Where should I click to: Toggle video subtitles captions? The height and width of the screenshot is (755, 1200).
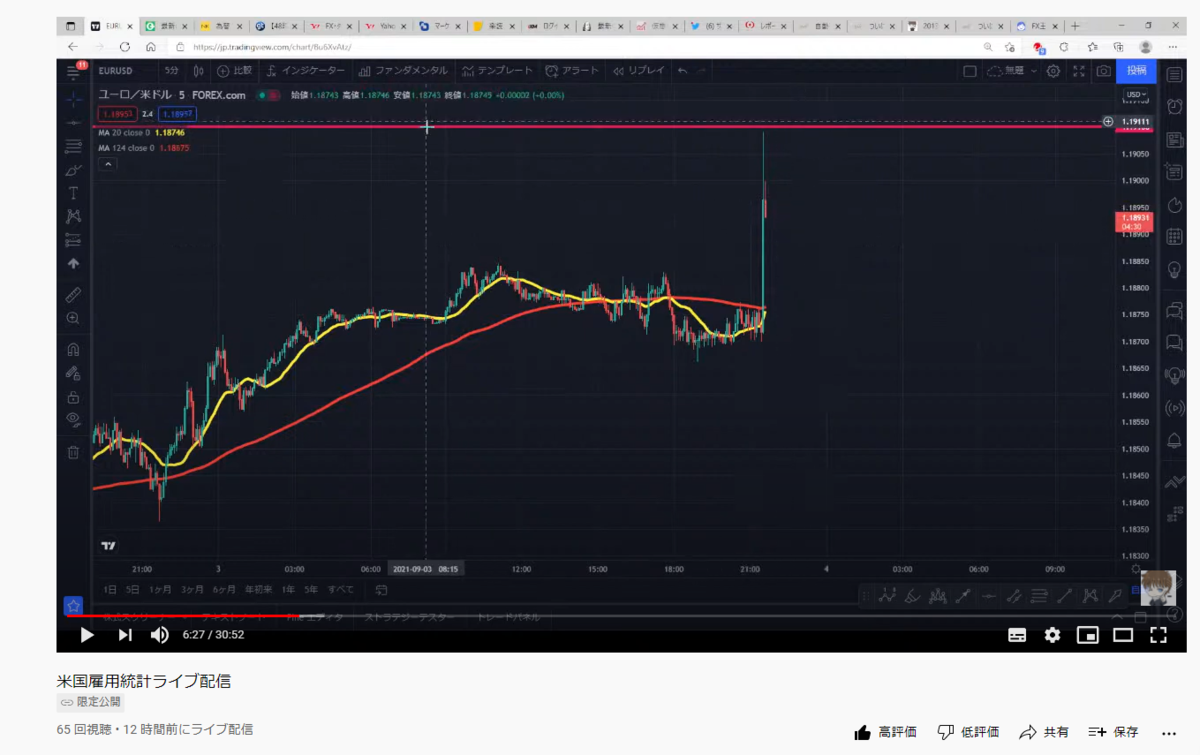point(1017,634)
